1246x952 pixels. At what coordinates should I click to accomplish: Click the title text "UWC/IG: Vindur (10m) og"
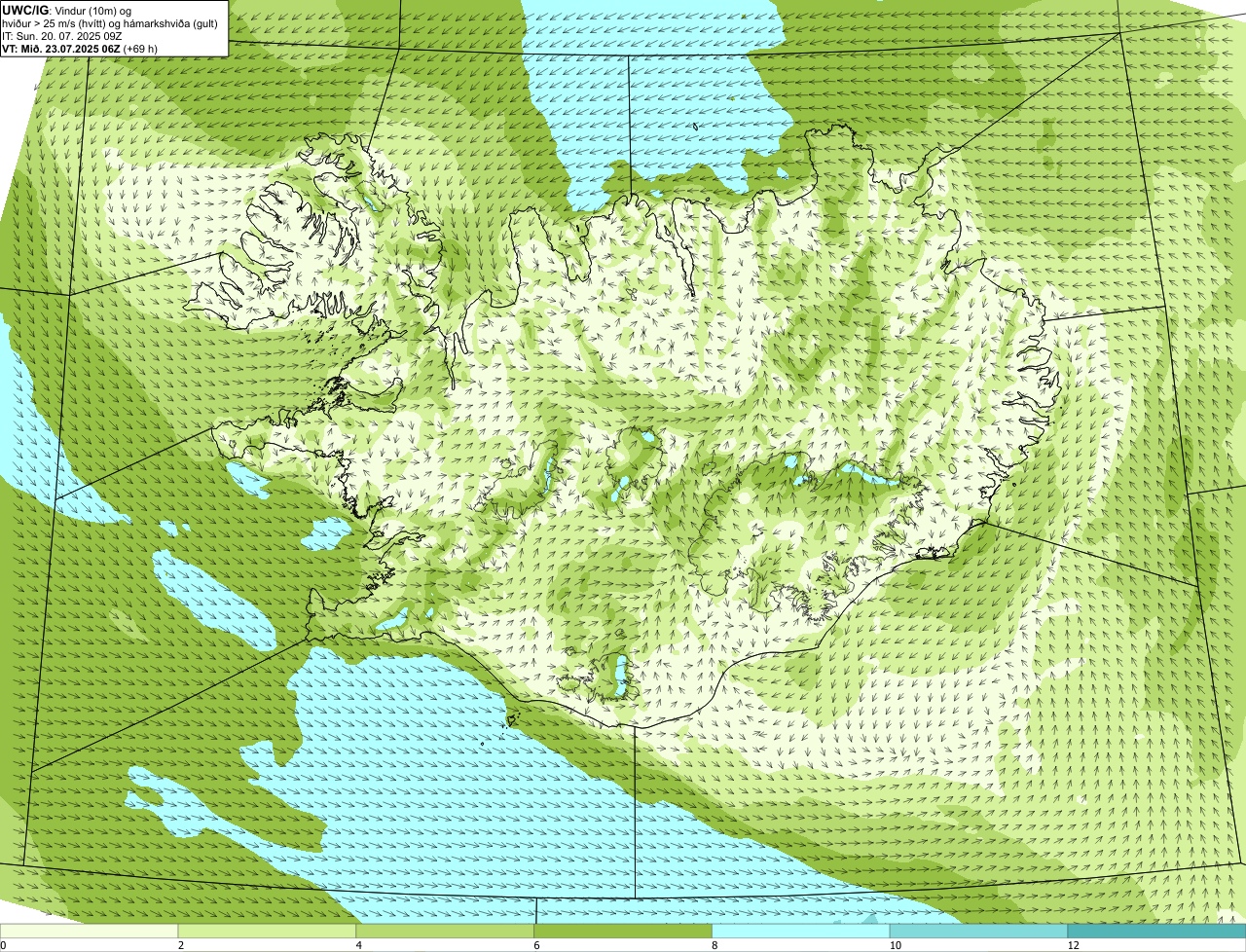pyautogui.click(x=66, y=10)
